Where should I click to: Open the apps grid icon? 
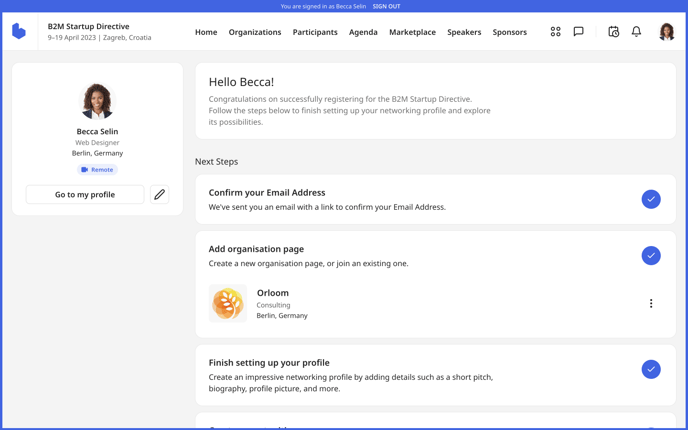[x=555, y=32]
